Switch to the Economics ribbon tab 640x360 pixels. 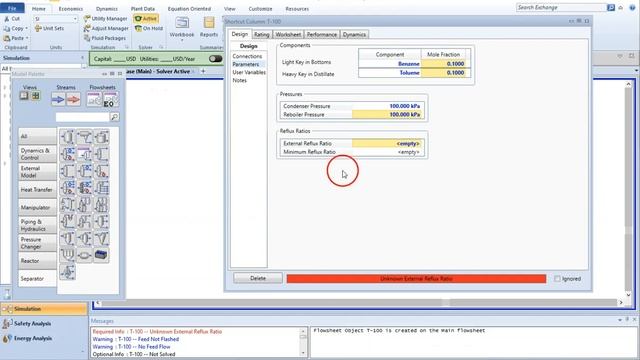71,9
